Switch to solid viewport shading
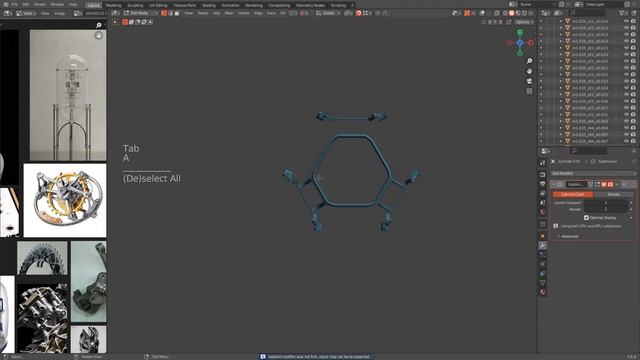 pos(511,13)
